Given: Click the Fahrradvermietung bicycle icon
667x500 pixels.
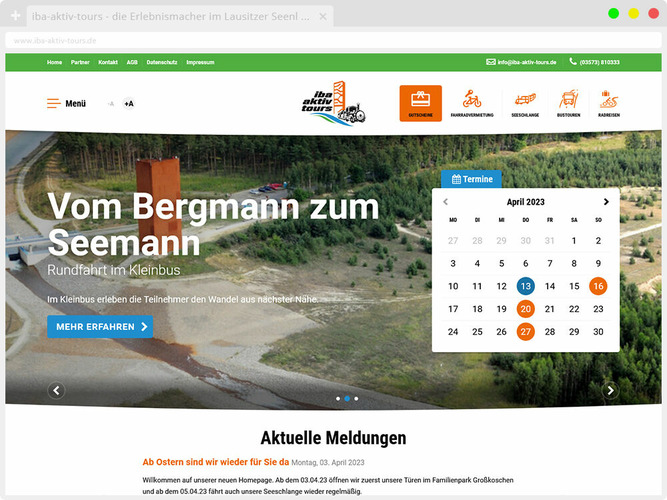Looking at the screenshot, I should (472, 103).
